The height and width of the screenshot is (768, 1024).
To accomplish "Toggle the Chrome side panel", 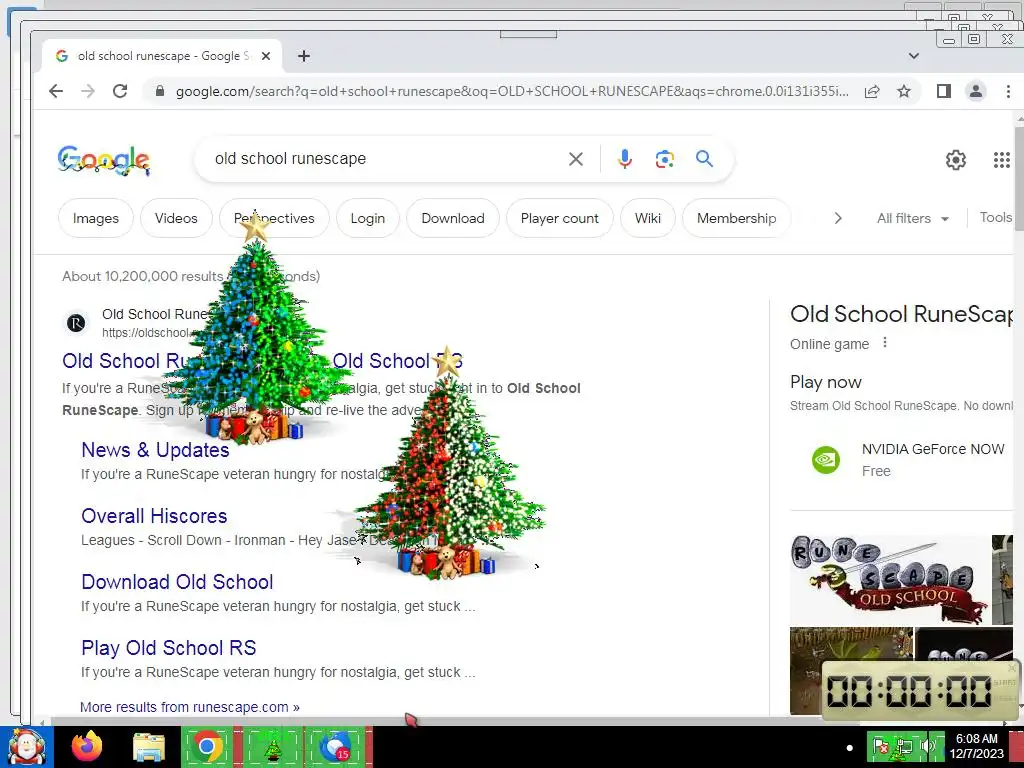I will point(944,91).
